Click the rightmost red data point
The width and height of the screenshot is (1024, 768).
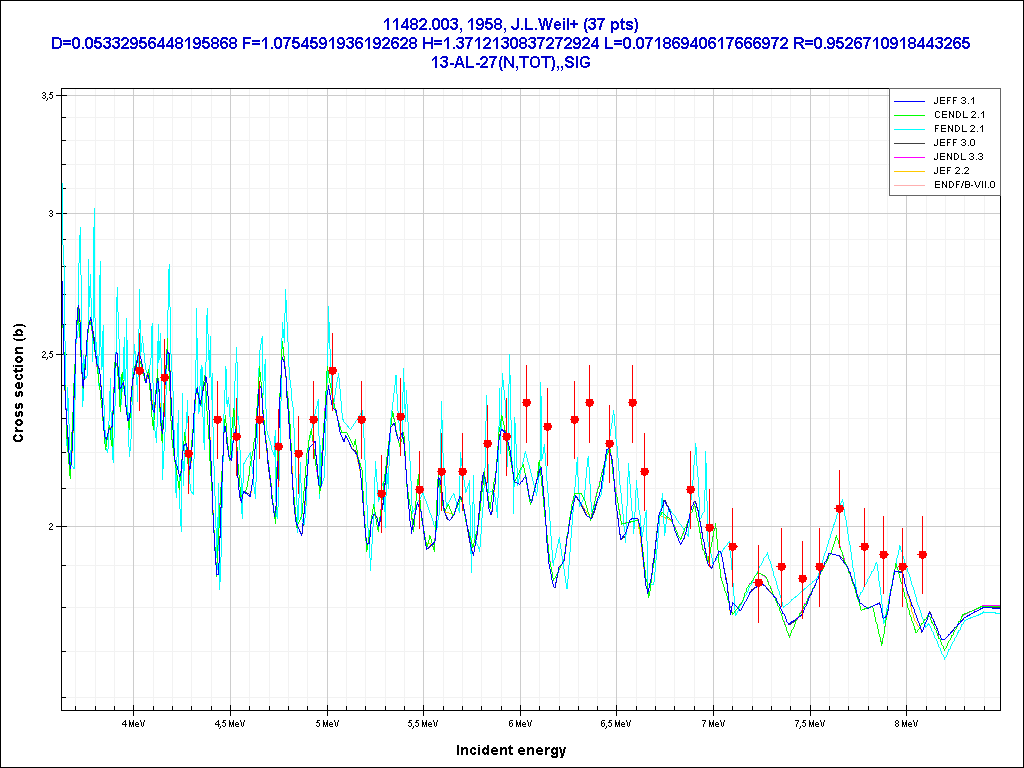coord(922,554)
